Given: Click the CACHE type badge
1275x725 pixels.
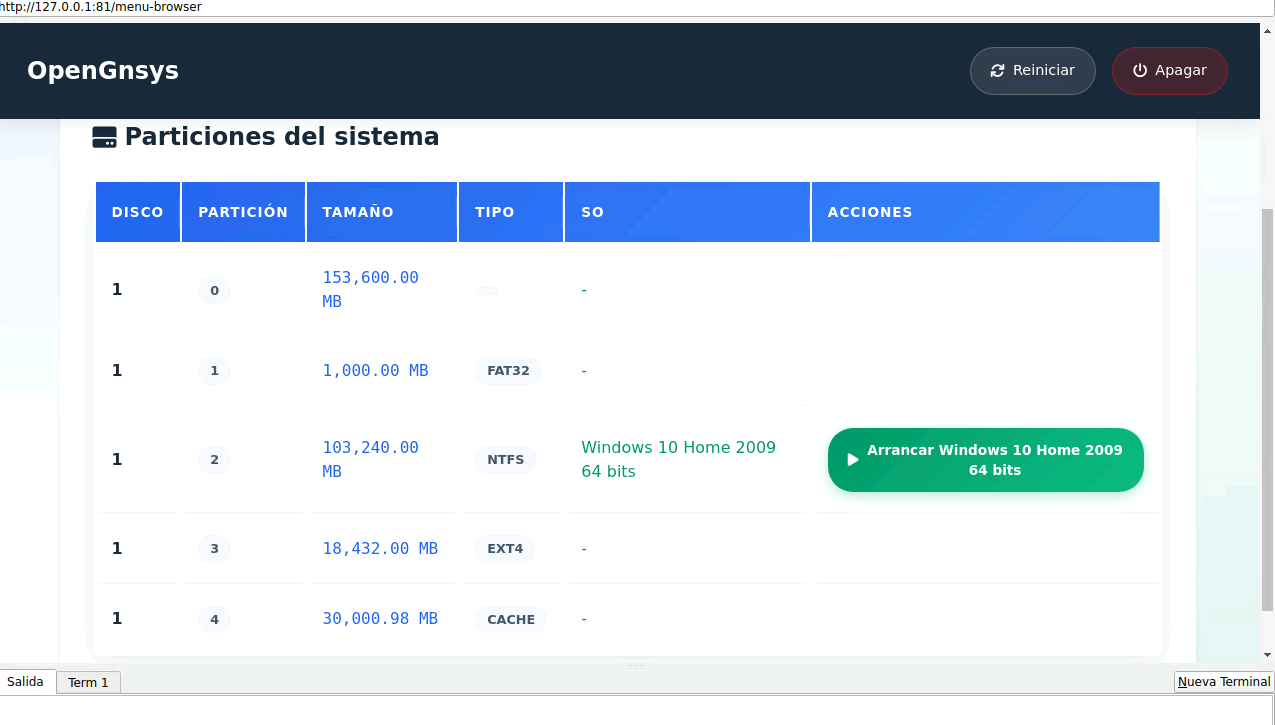Looking at the screenshot, I should [511, 619].
